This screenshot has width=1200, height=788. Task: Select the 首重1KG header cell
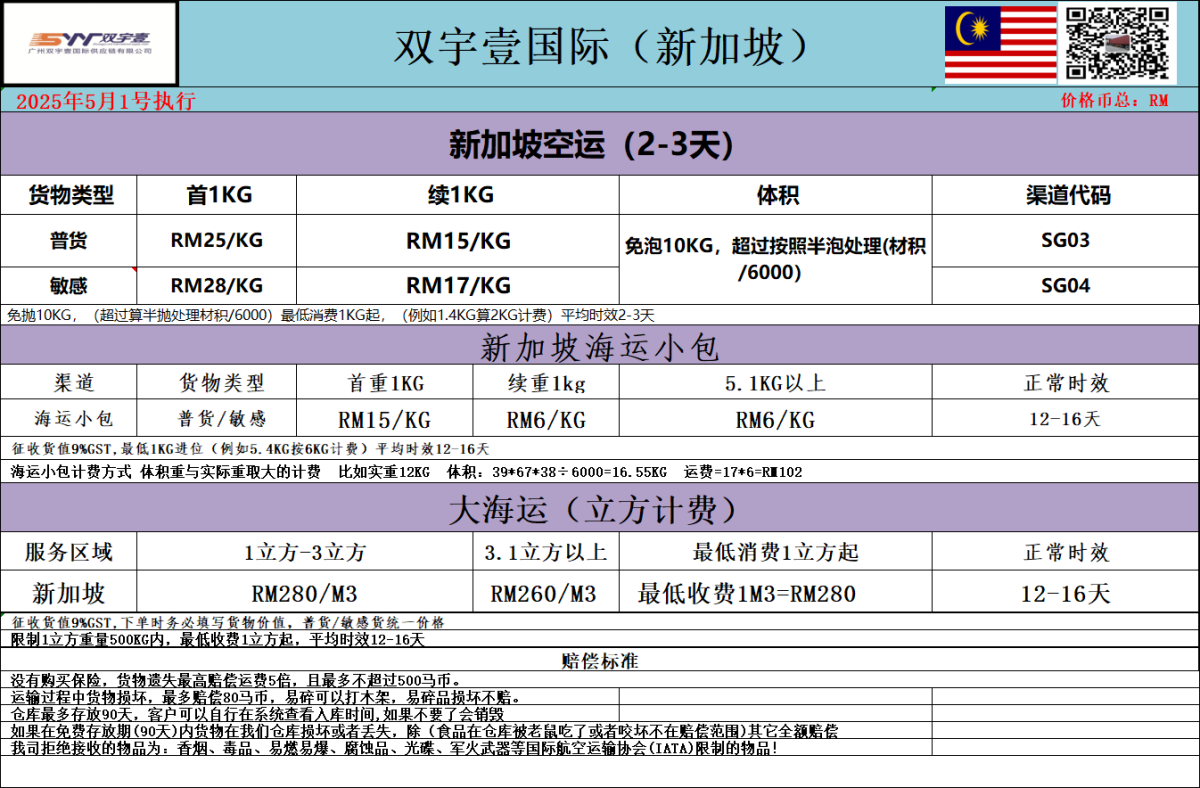[386, 384]
